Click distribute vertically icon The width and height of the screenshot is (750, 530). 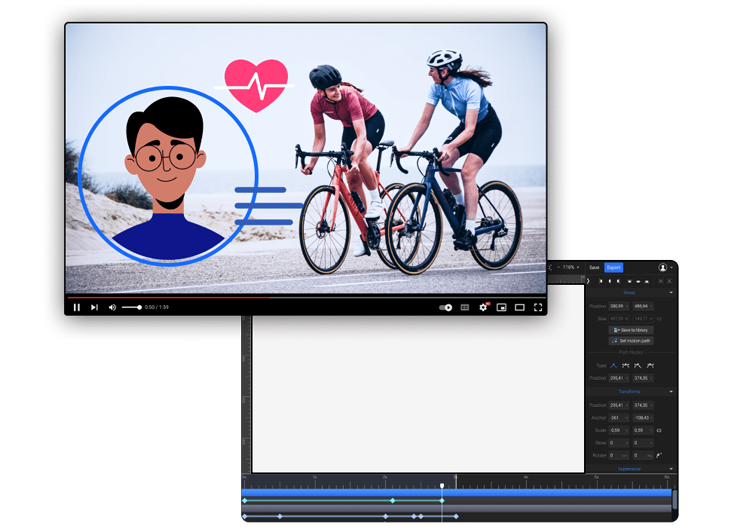click(669, 281)
